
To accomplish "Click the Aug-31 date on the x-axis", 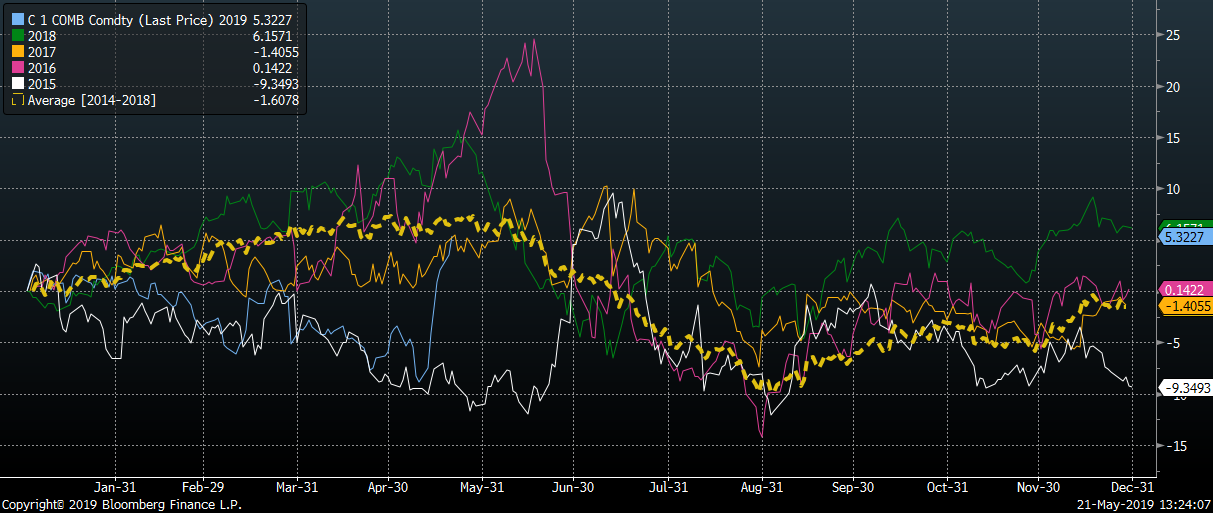I will pos(761,487).
